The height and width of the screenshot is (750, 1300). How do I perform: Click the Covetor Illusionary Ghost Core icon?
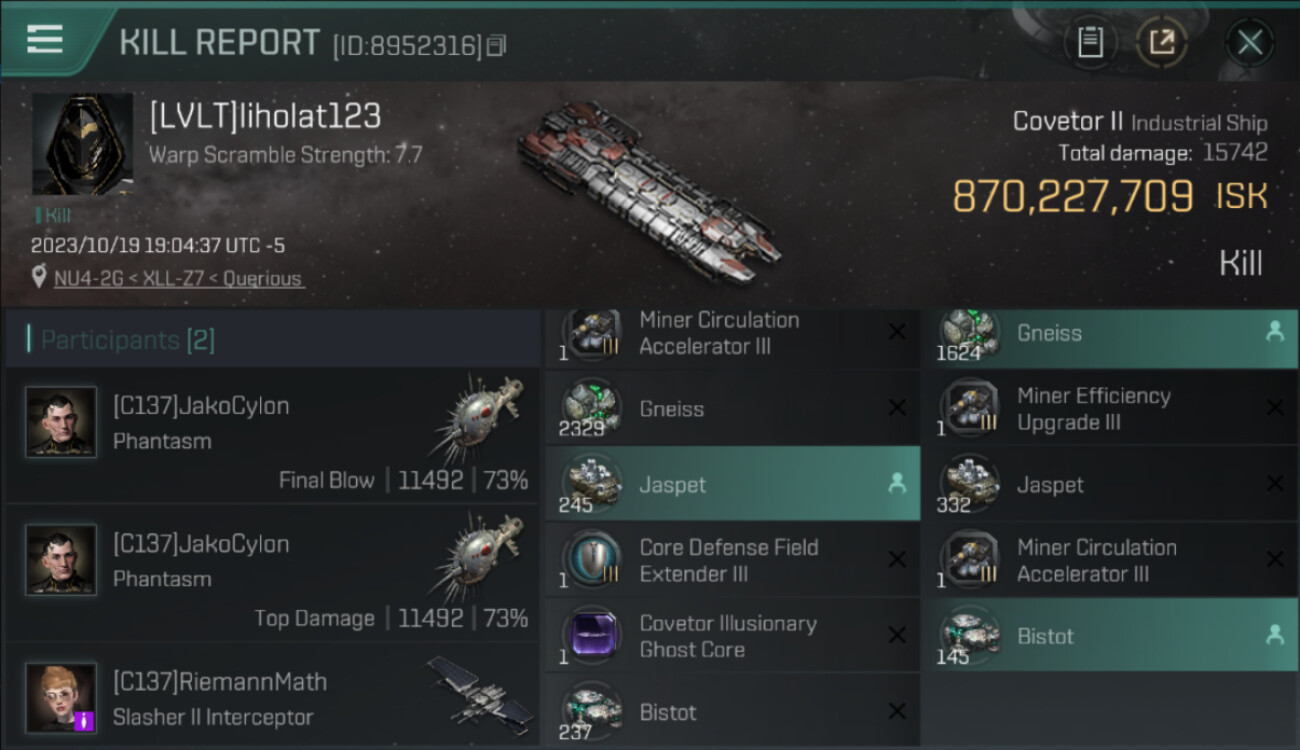[591, 635]
